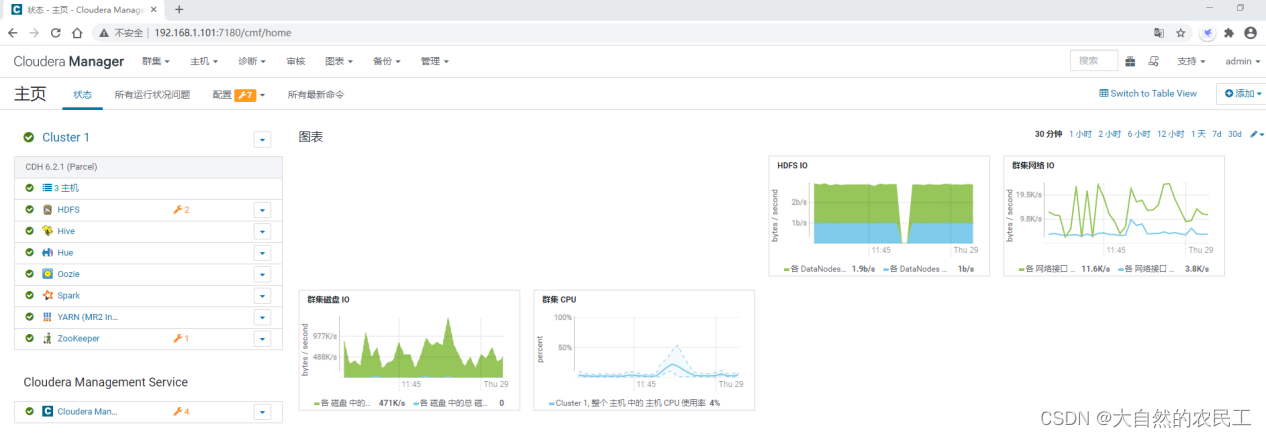Image resolution: width=1266 pixels, height=438 pixels.
Task: Open the running commands icon near search
Action: [x=1154, y=61]
